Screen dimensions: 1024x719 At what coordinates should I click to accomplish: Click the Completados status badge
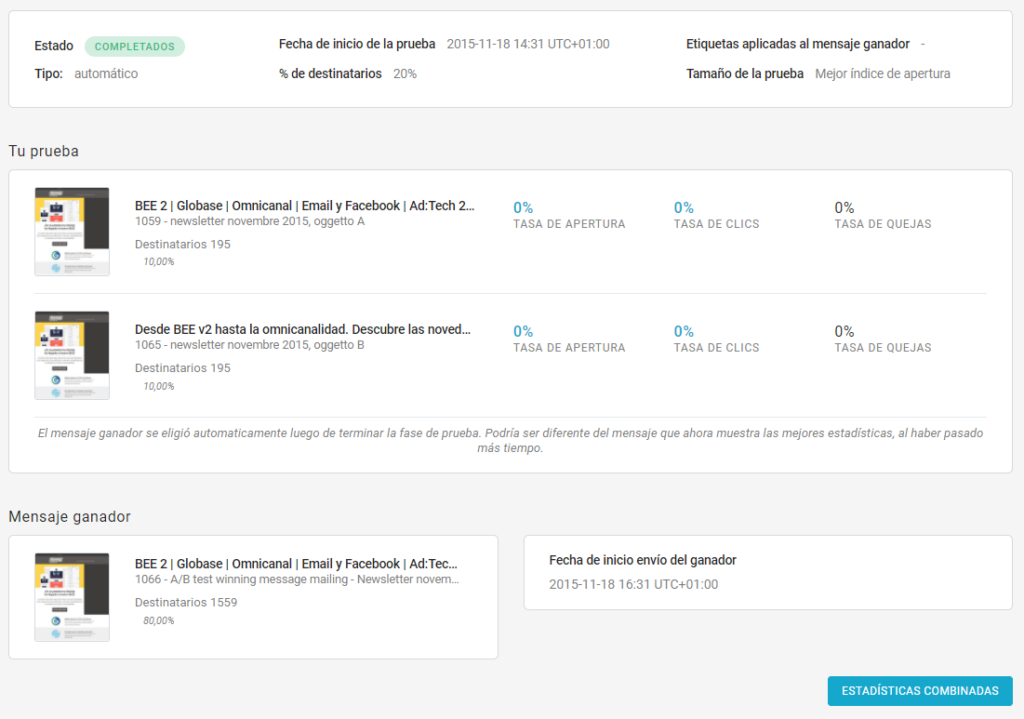(135, 46)
